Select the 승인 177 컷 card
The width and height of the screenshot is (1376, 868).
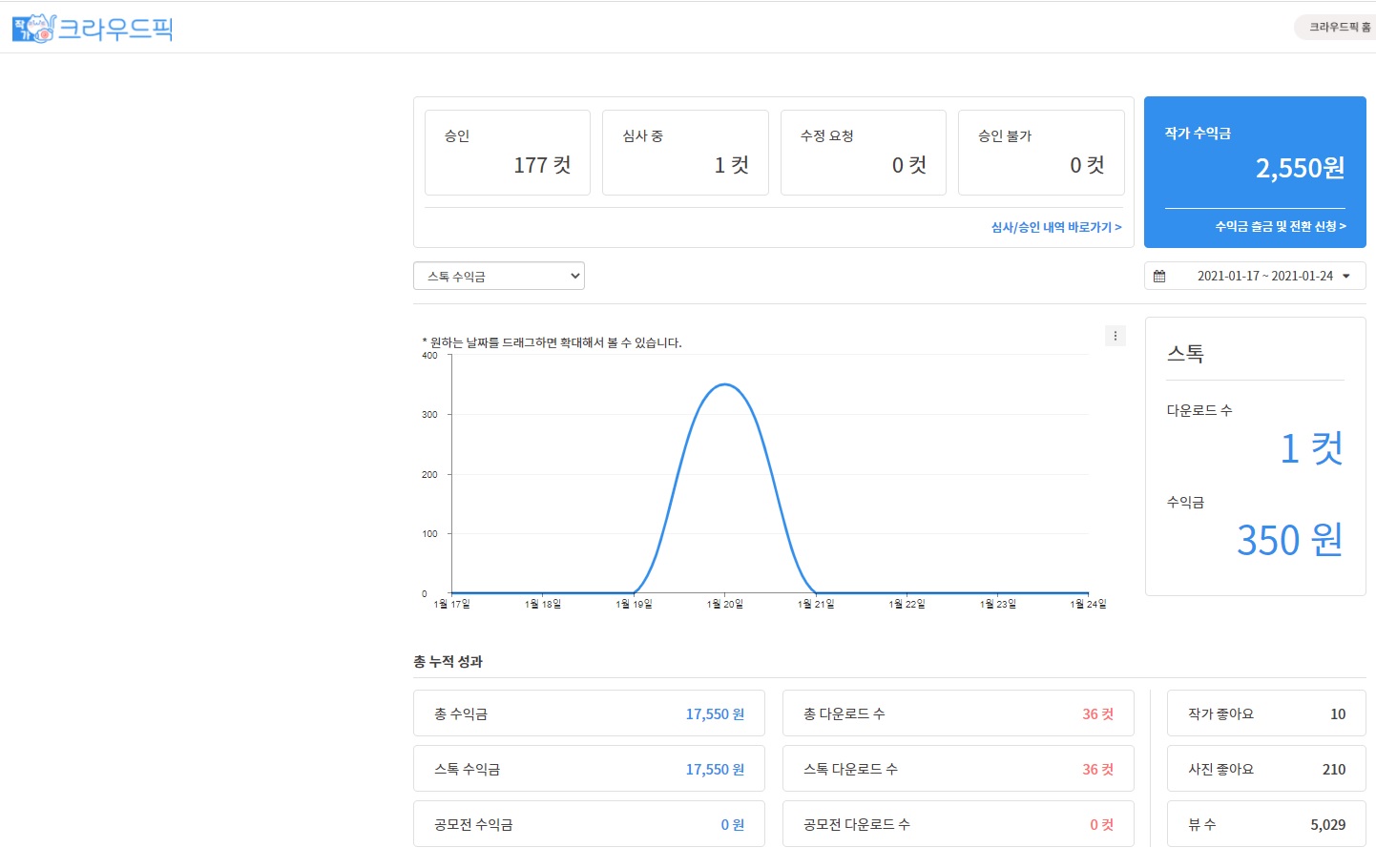click(508, 153)
